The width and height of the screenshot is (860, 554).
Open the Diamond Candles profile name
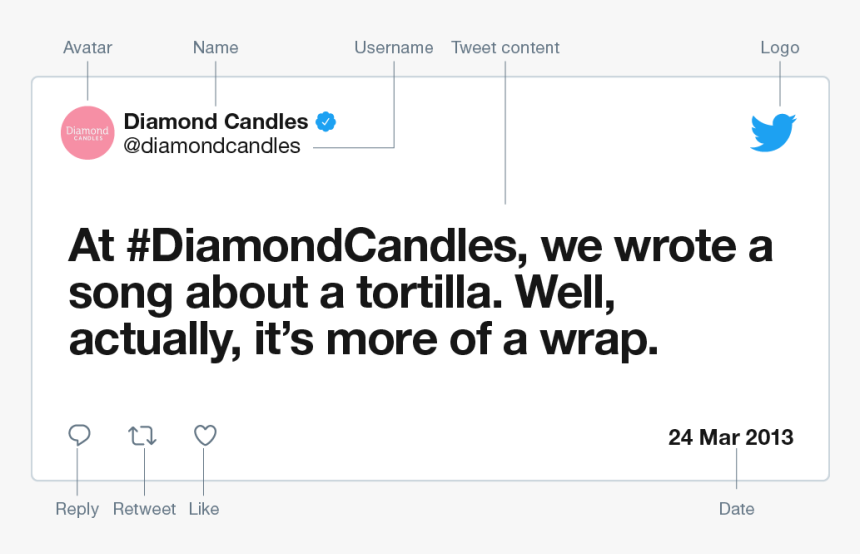216,122
